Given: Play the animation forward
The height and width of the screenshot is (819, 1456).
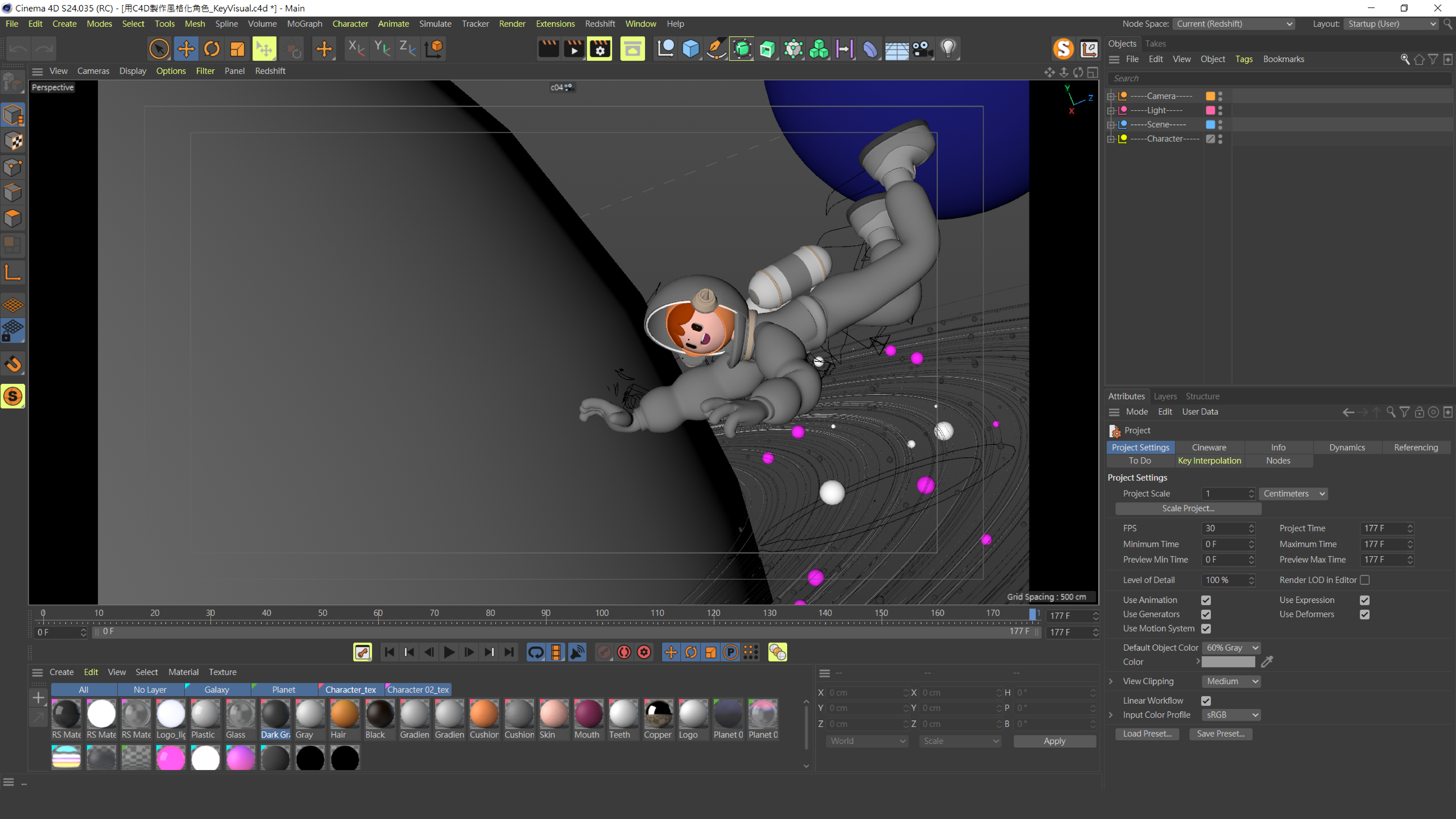Looking at the screenshot, I should (x=449, y=652).
